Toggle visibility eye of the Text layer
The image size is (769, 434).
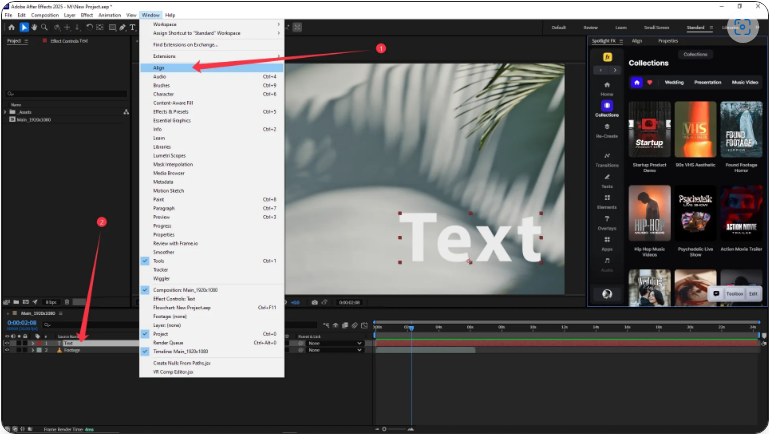click(x=7, y=343)
